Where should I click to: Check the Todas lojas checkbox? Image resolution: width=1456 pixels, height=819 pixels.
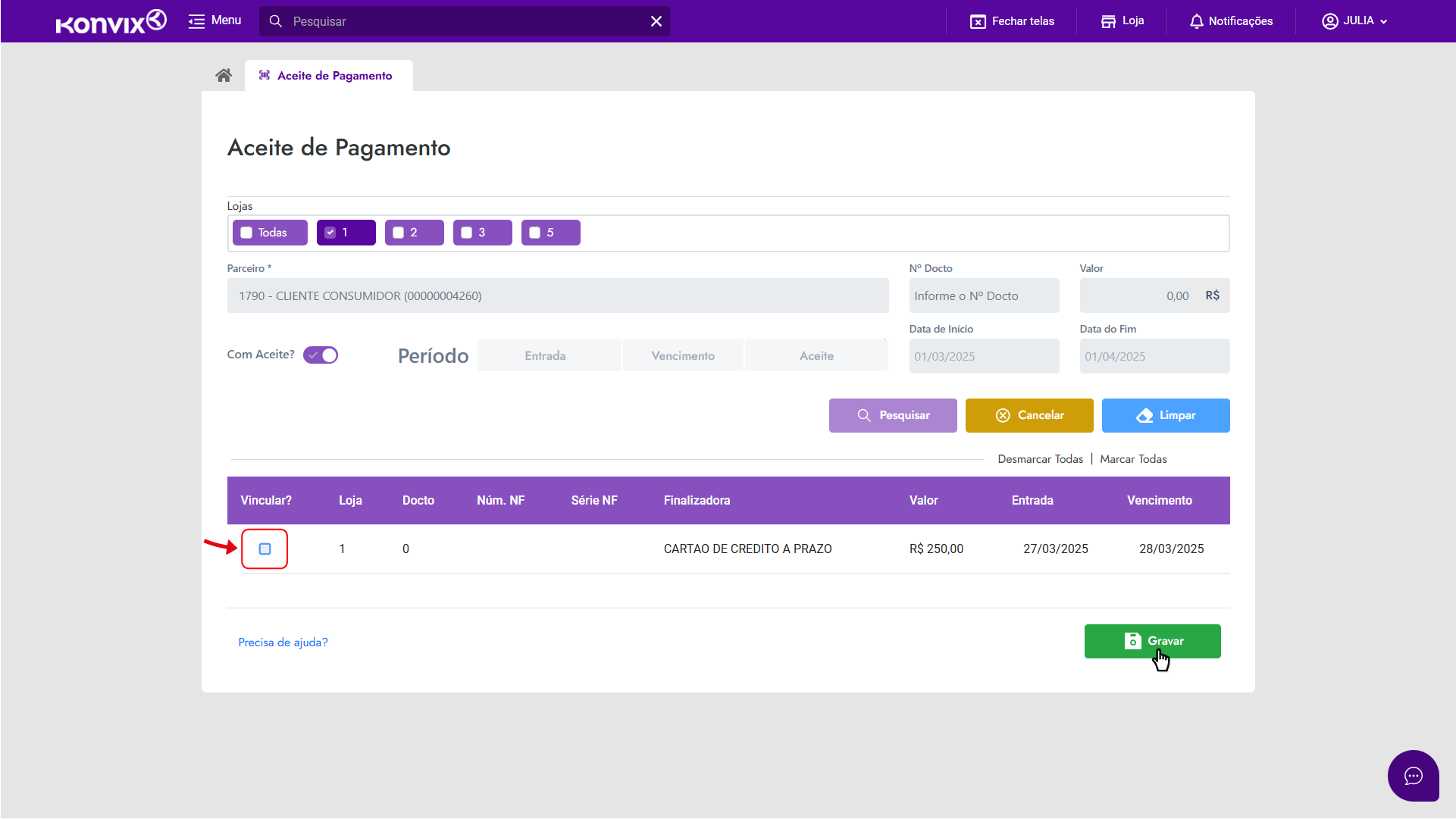click(246, 233)
